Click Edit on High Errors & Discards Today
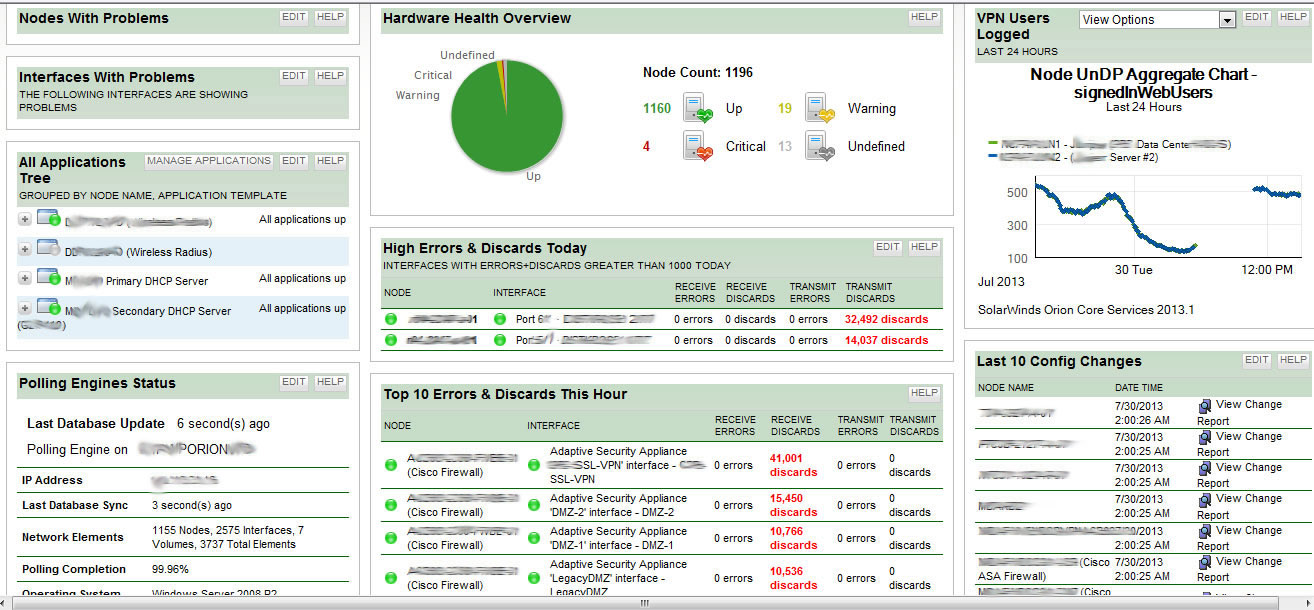Screen dimensions: 1314x610 [x=888, y=247]
